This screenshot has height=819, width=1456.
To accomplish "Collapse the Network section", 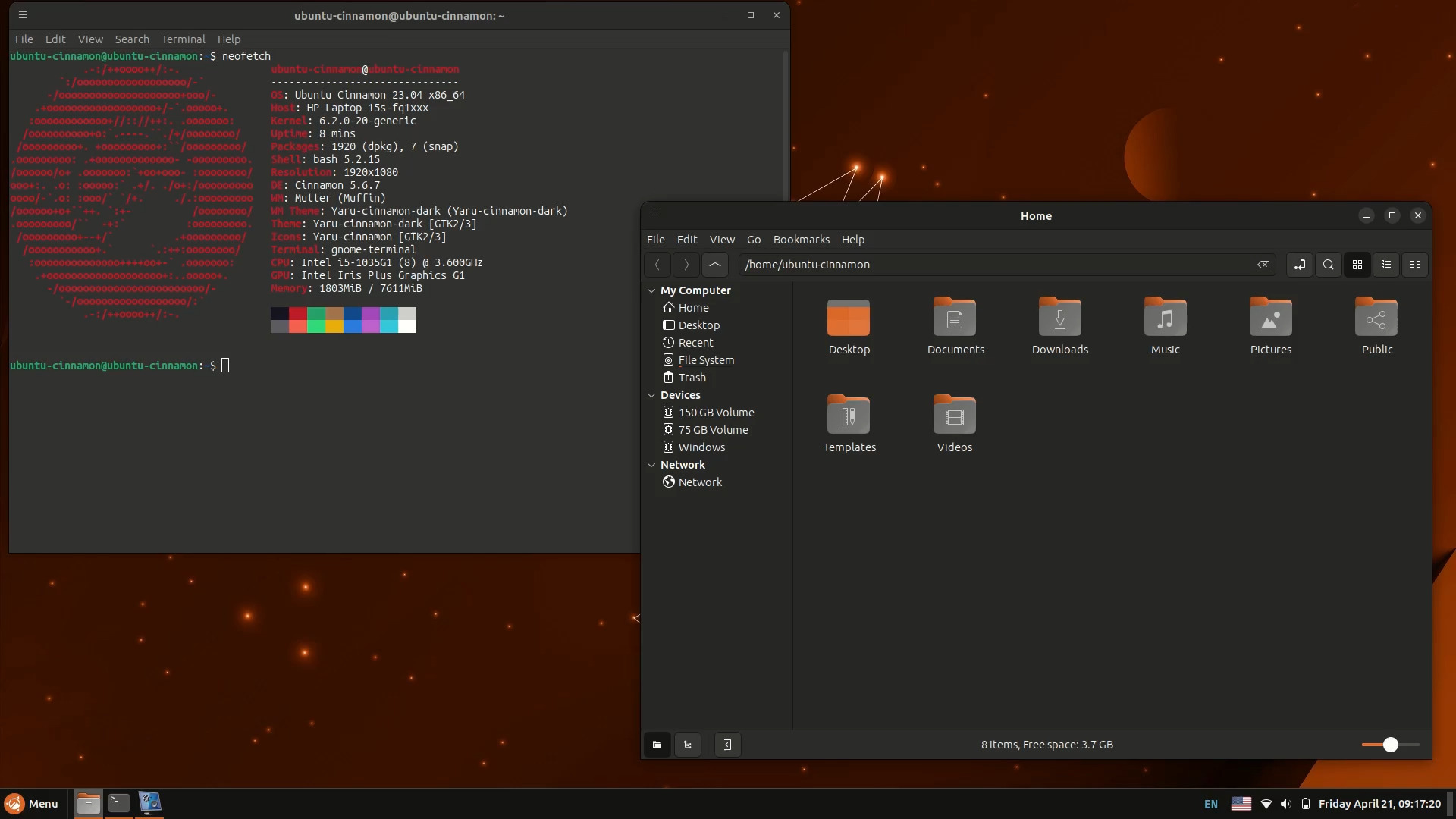I will pyautogui.click(x=651, y=465).
